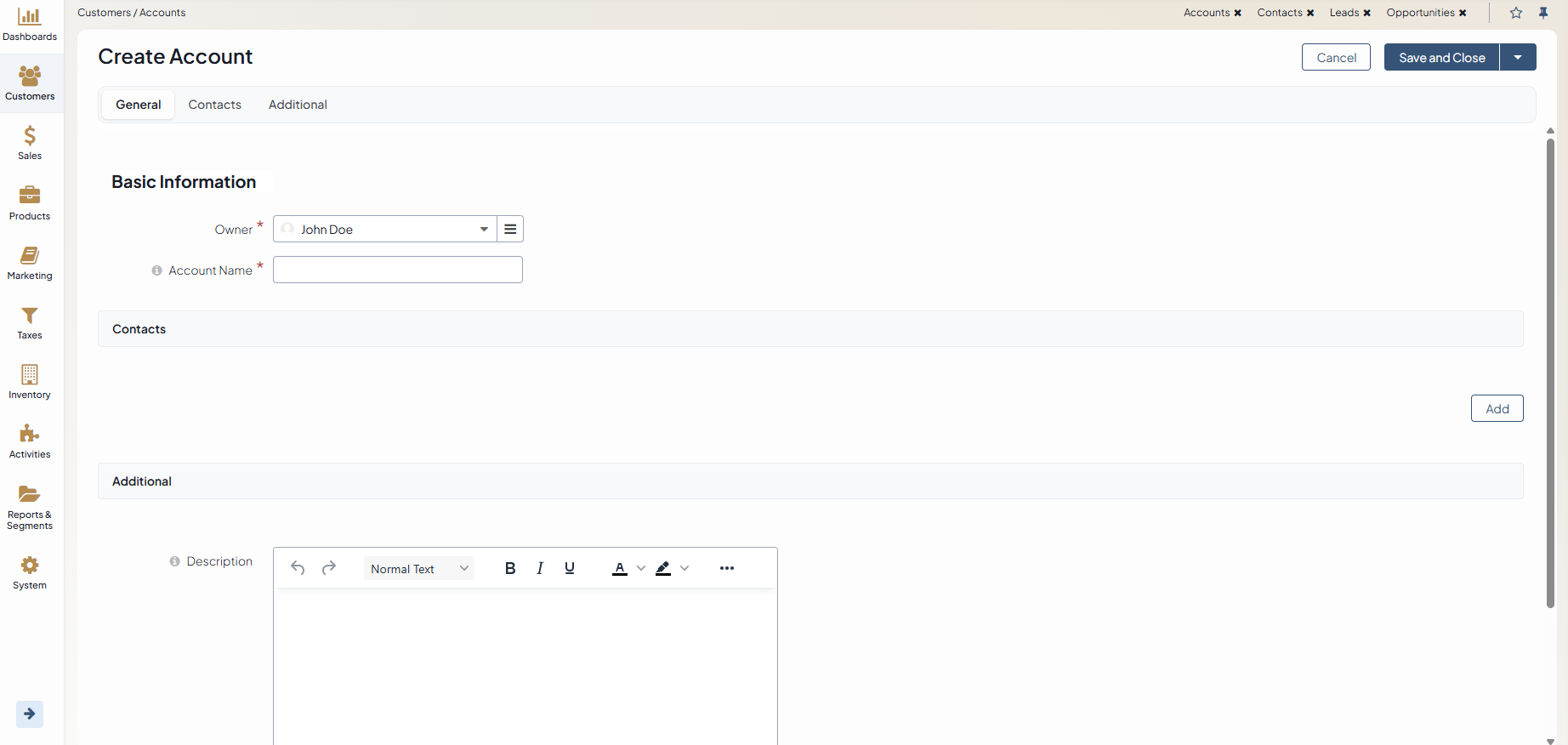Click into the Account Name field
This screenshot has width=1568, height=745.
[397, 270]
